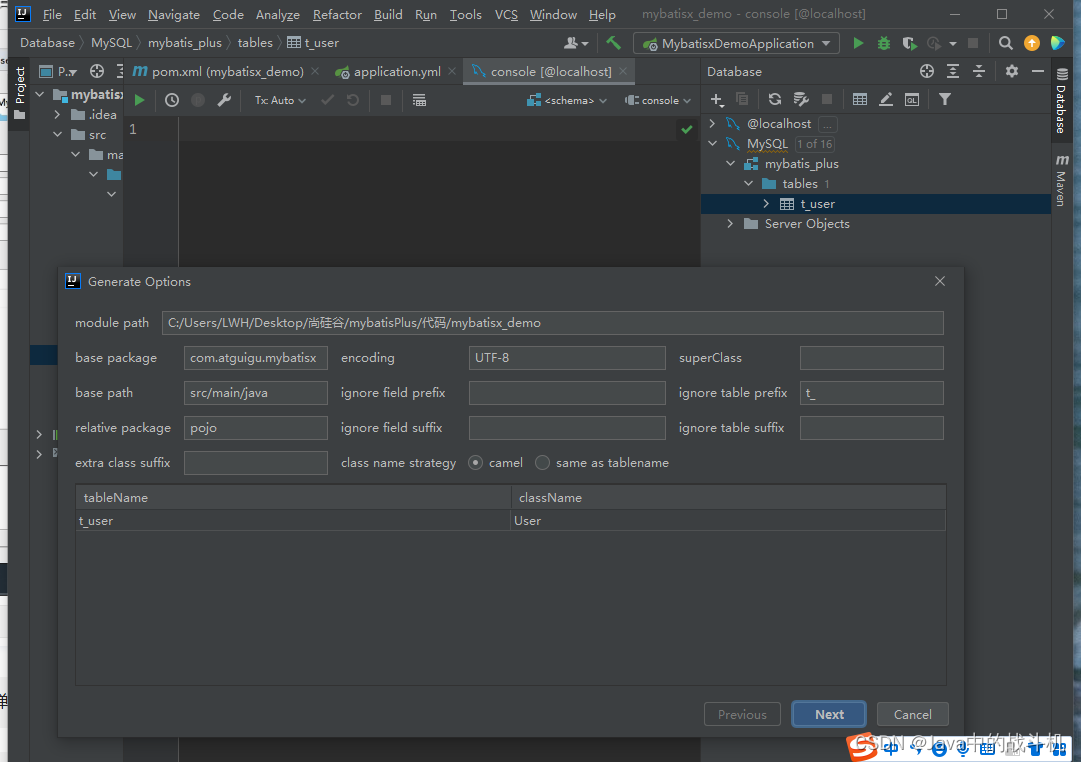Screen dimensions: 1081x762
Task: Expand the Server Objects node
Action: click(730, 223)
